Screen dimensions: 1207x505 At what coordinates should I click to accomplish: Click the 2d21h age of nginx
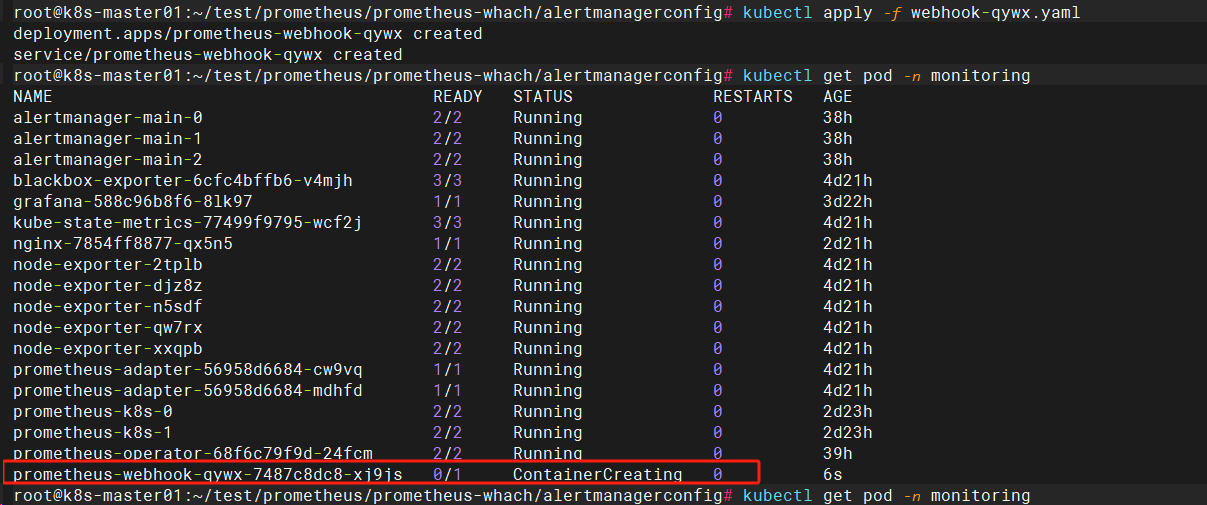848,244
